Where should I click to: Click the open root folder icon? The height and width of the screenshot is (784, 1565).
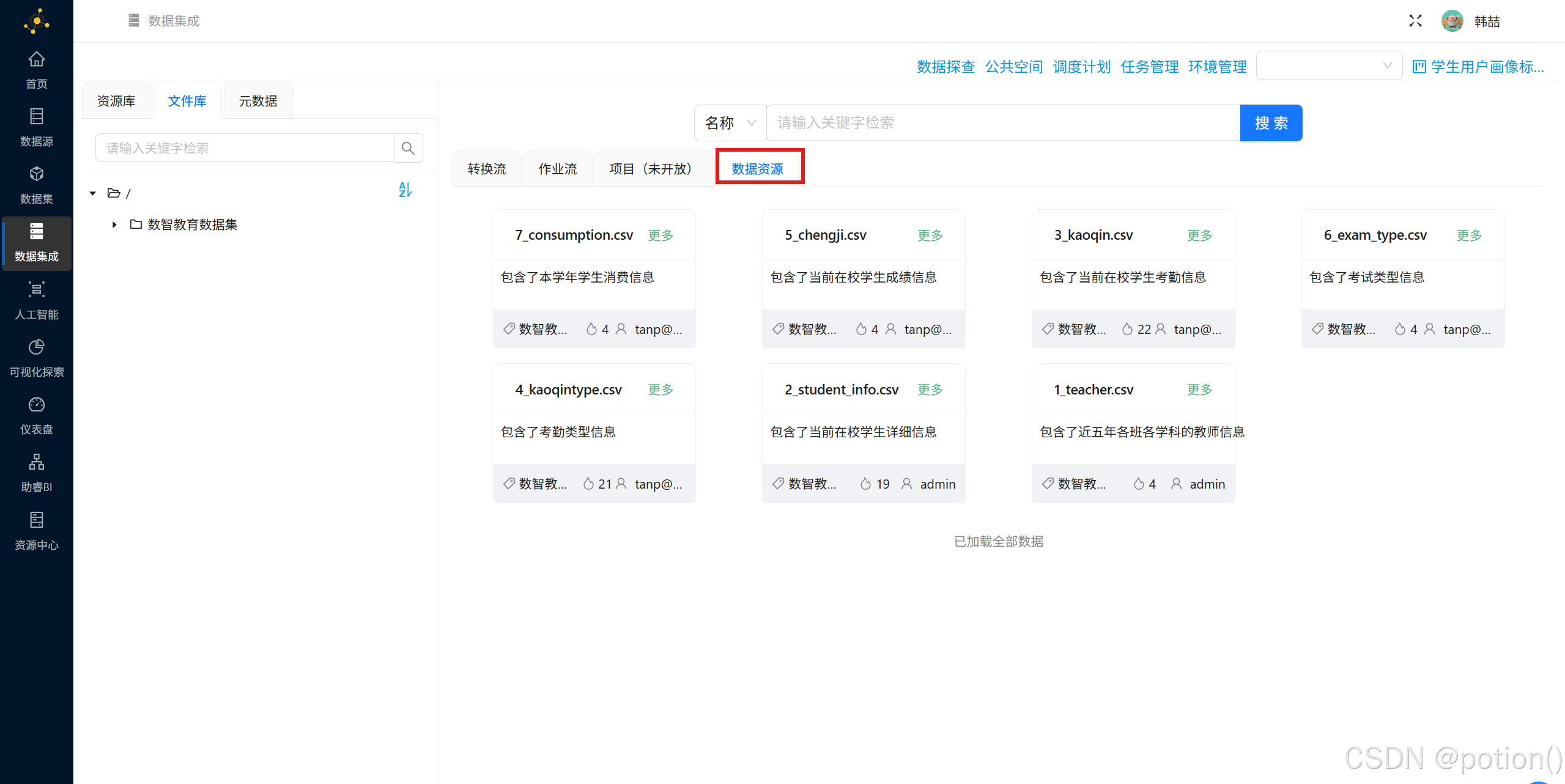(x=114, y=193)
